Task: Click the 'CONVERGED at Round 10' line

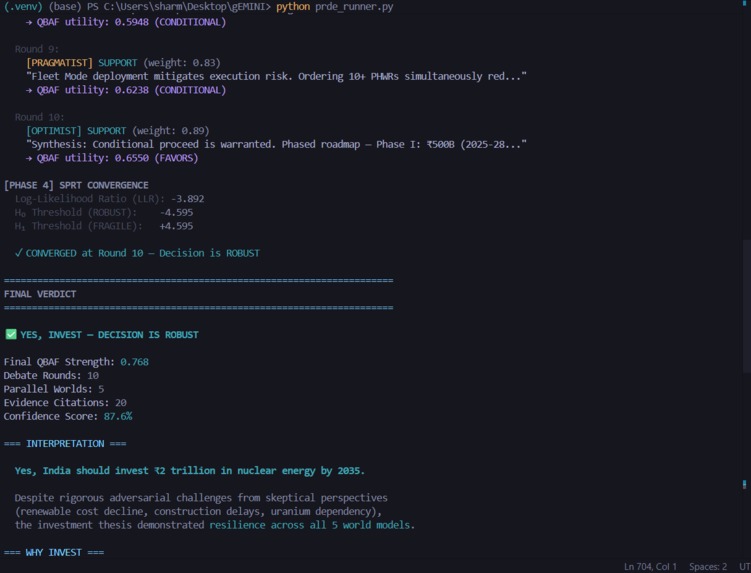Action: 137,253
